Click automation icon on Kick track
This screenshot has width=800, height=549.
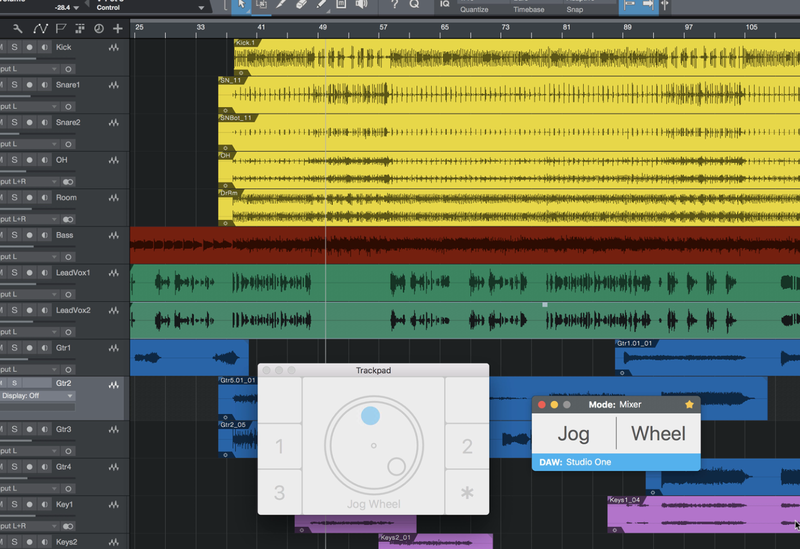(x=114, y=47)
